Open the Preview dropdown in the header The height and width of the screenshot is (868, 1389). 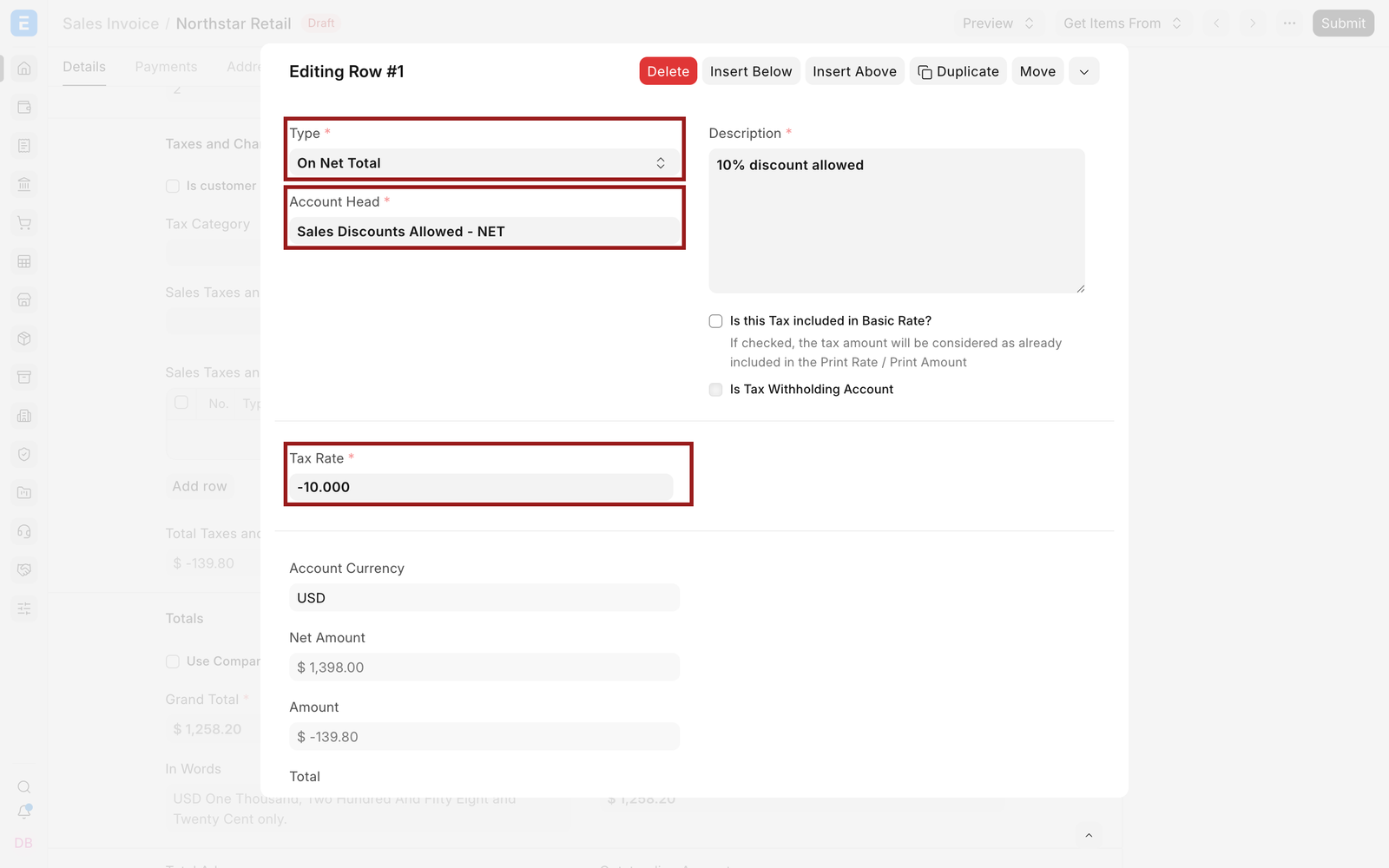(x=997, y=23)
